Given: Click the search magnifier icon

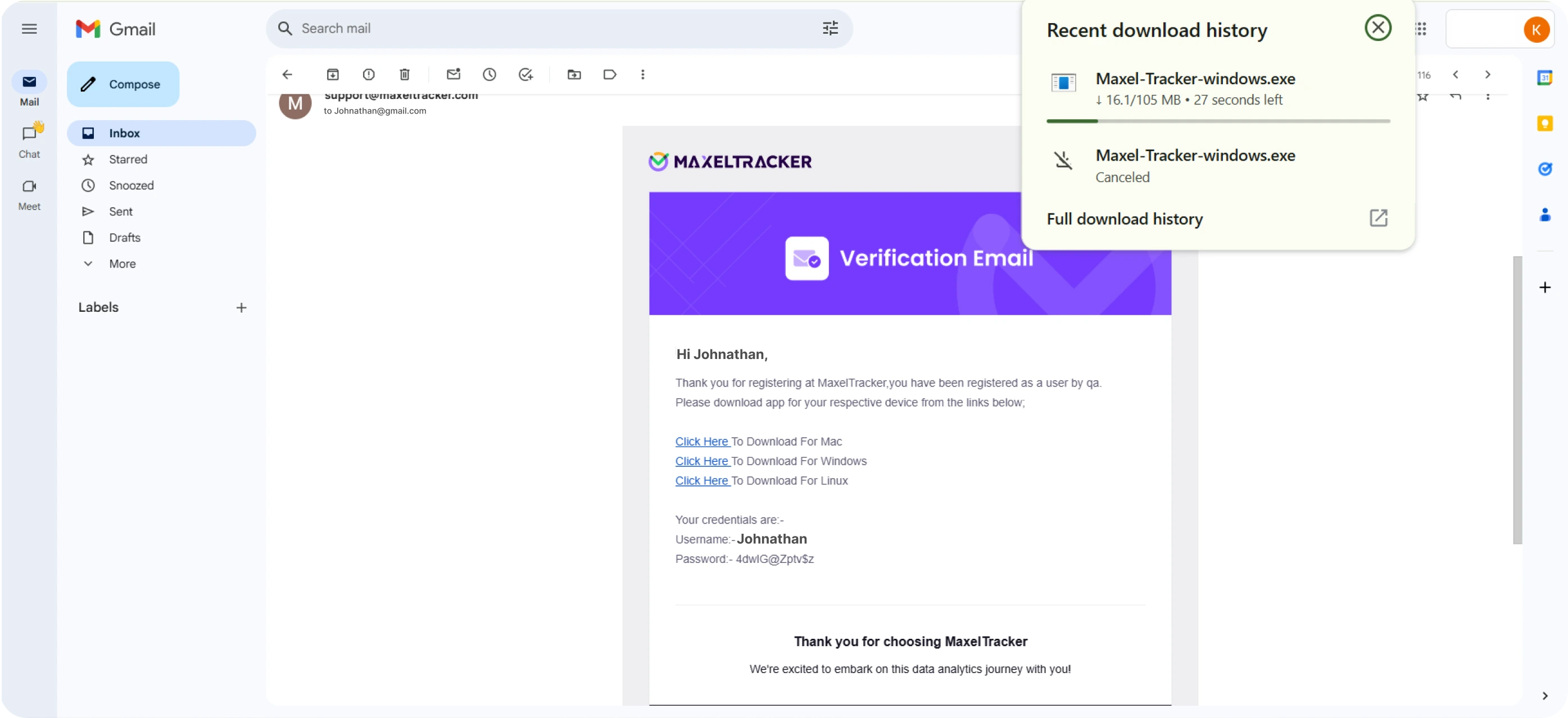Looking at the screenshot, I should [x=285, y=28].
